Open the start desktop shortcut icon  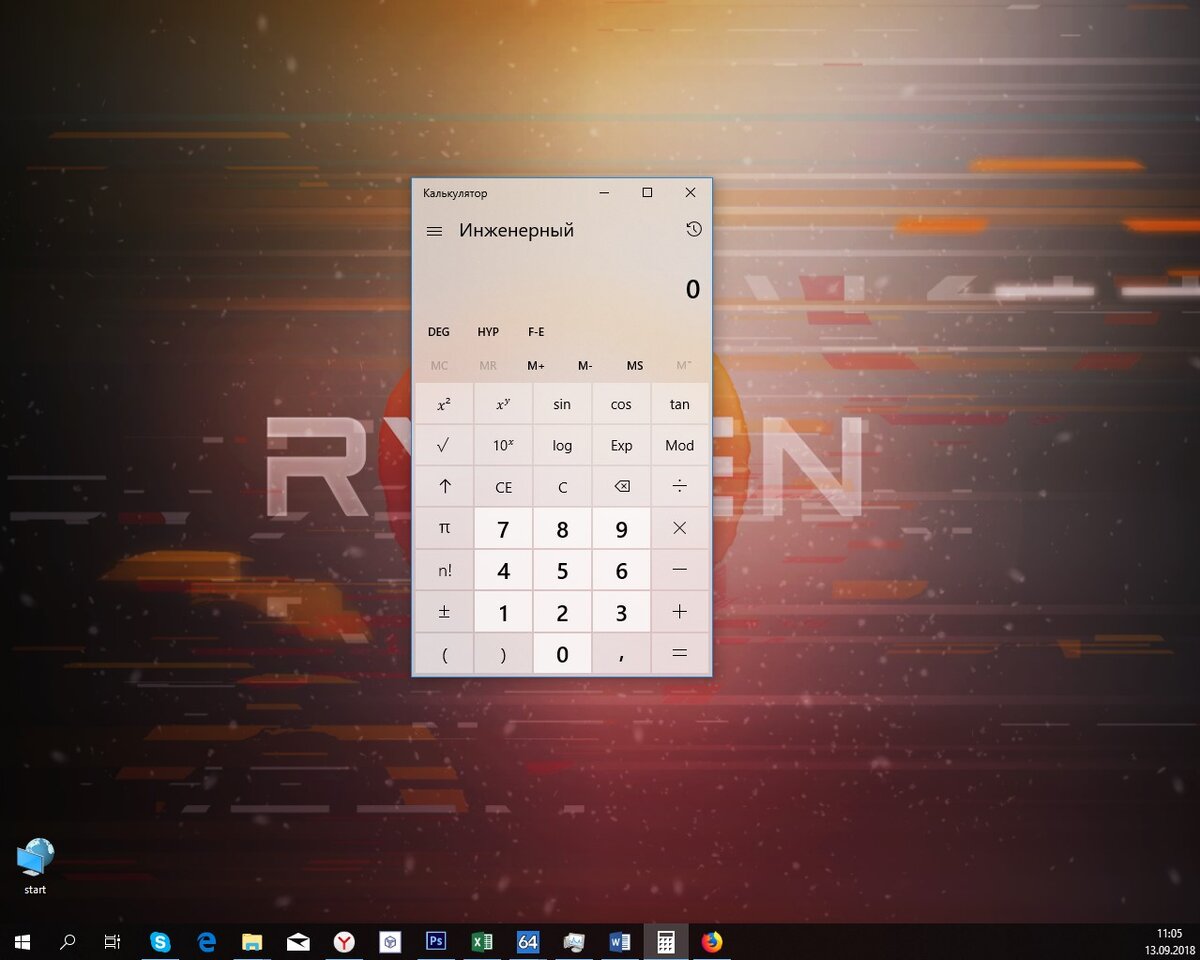point(35,866)
